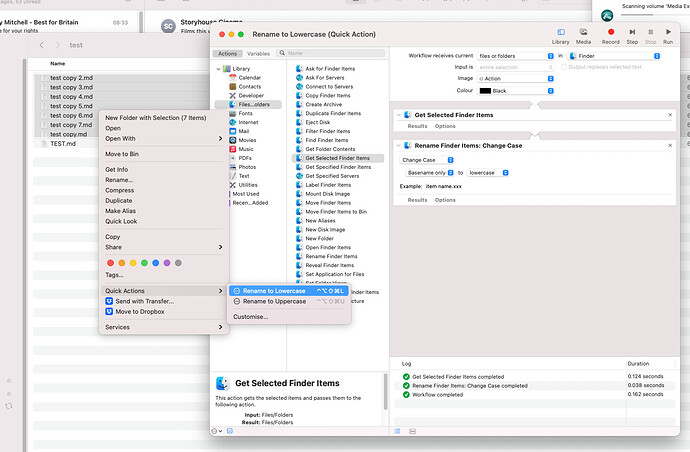This screenshot has width=690, height=452.
Task: Choose the Connect to Servers action
Action: (x=329, y=87)
